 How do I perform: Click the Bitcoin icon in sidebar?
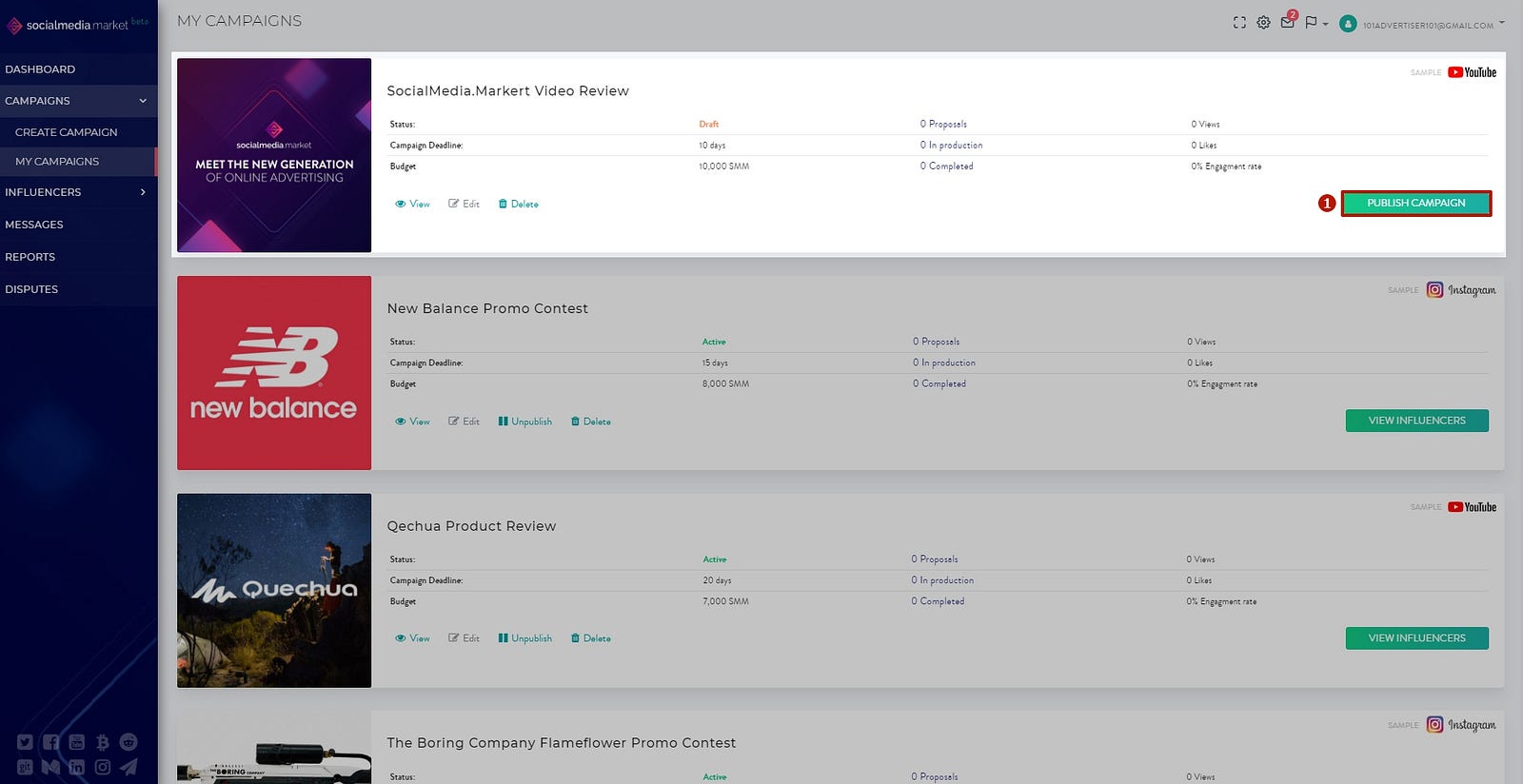[102, 742]
